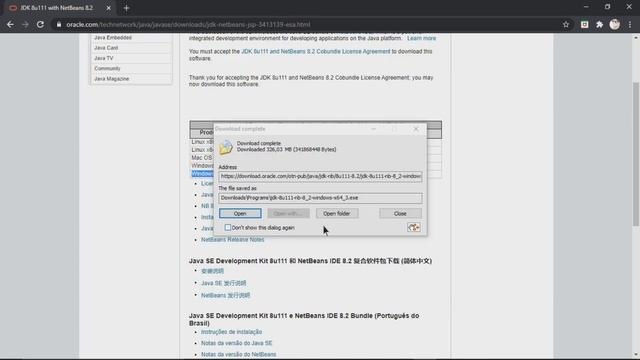
Task: Open the Instruções de instalação link
Action: 231,332
